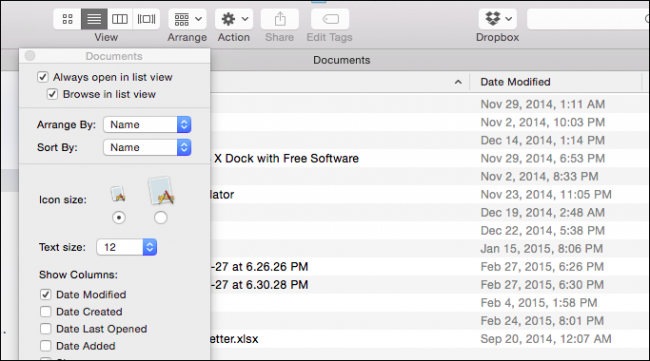This screenshot has height=361, width=650.
Task: Open the Action gear menu
Action: [x=234, y=19]
